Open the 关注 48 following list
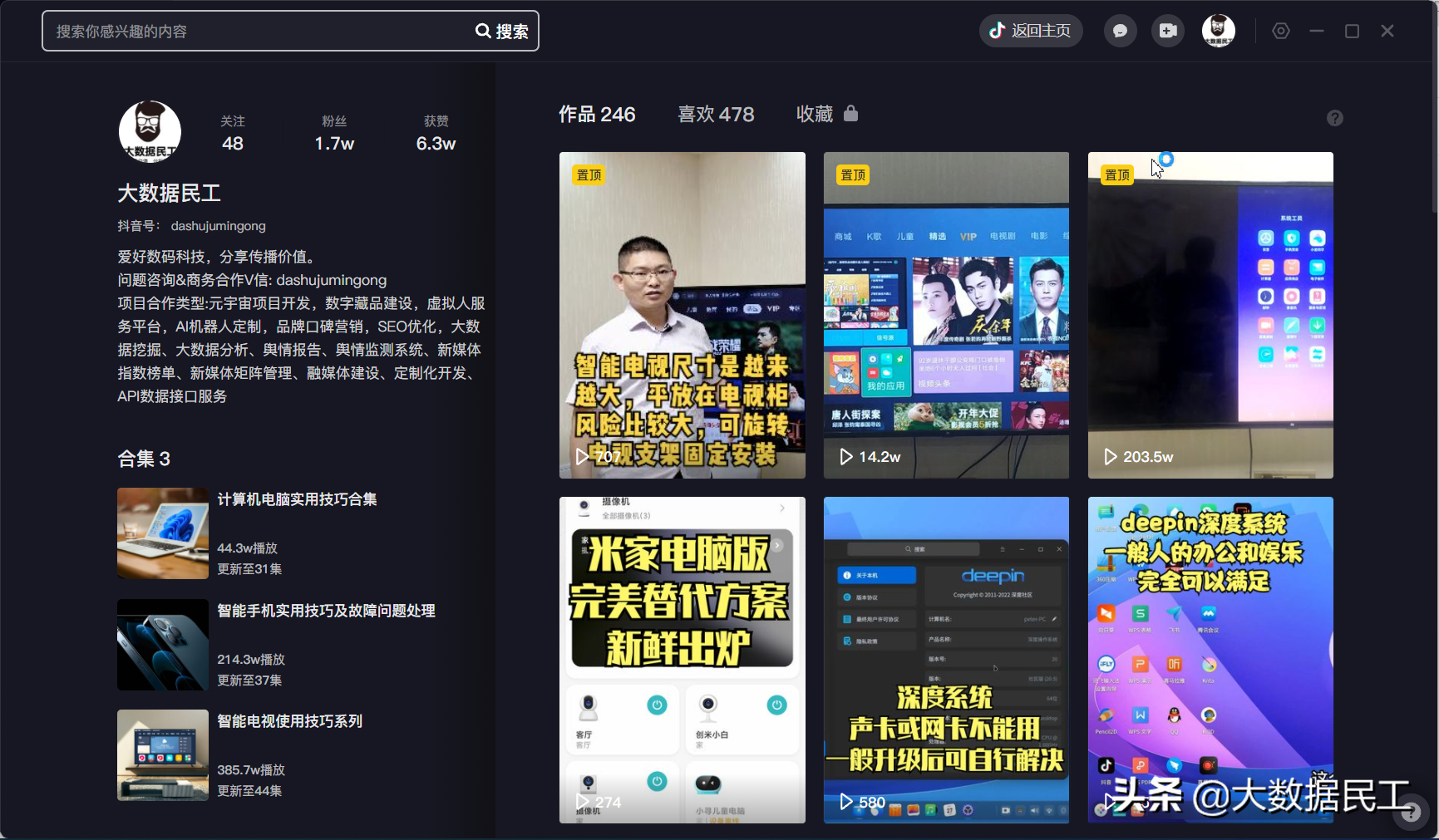The image size is (1439, 840). pos(233,132)
